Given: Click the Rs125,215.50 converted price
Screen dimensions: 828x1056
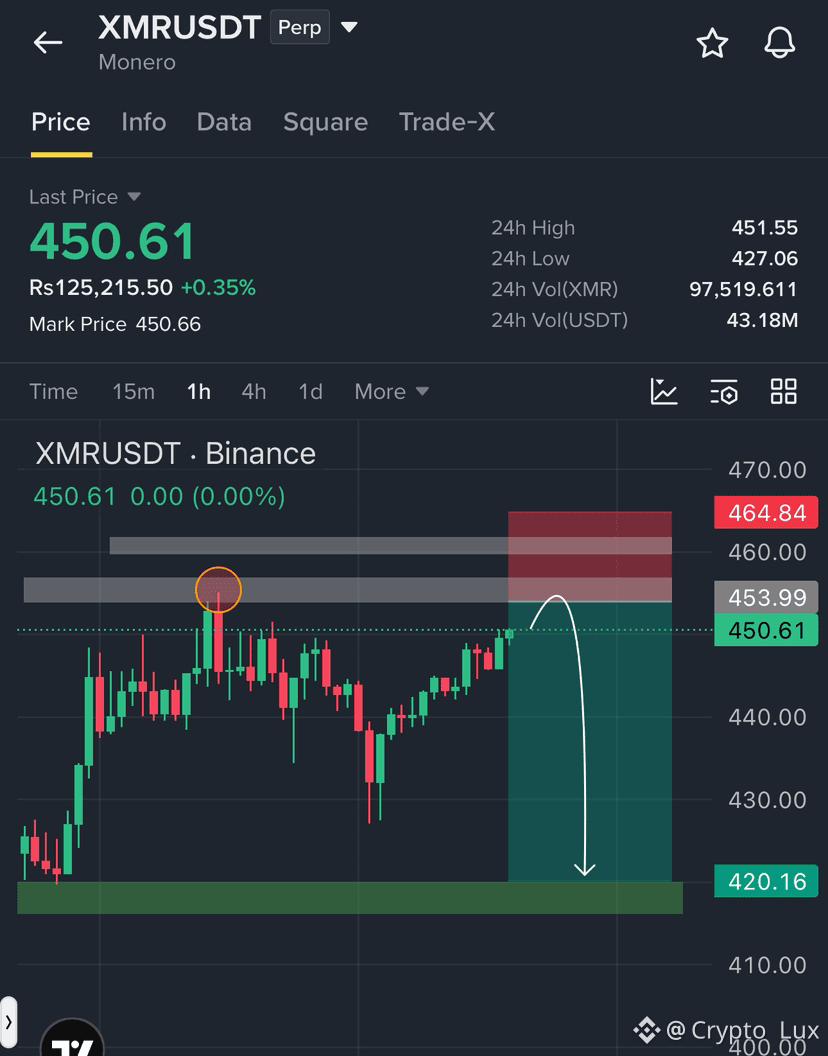Looking at the screenshot, I should 101,288.
